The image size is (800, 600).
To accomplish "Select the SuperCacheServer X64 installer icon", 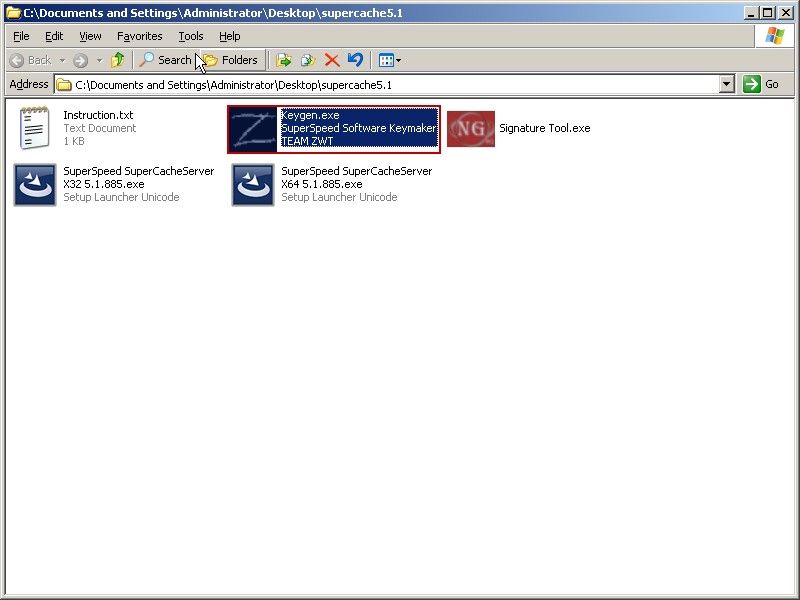I will pos(253,185).
